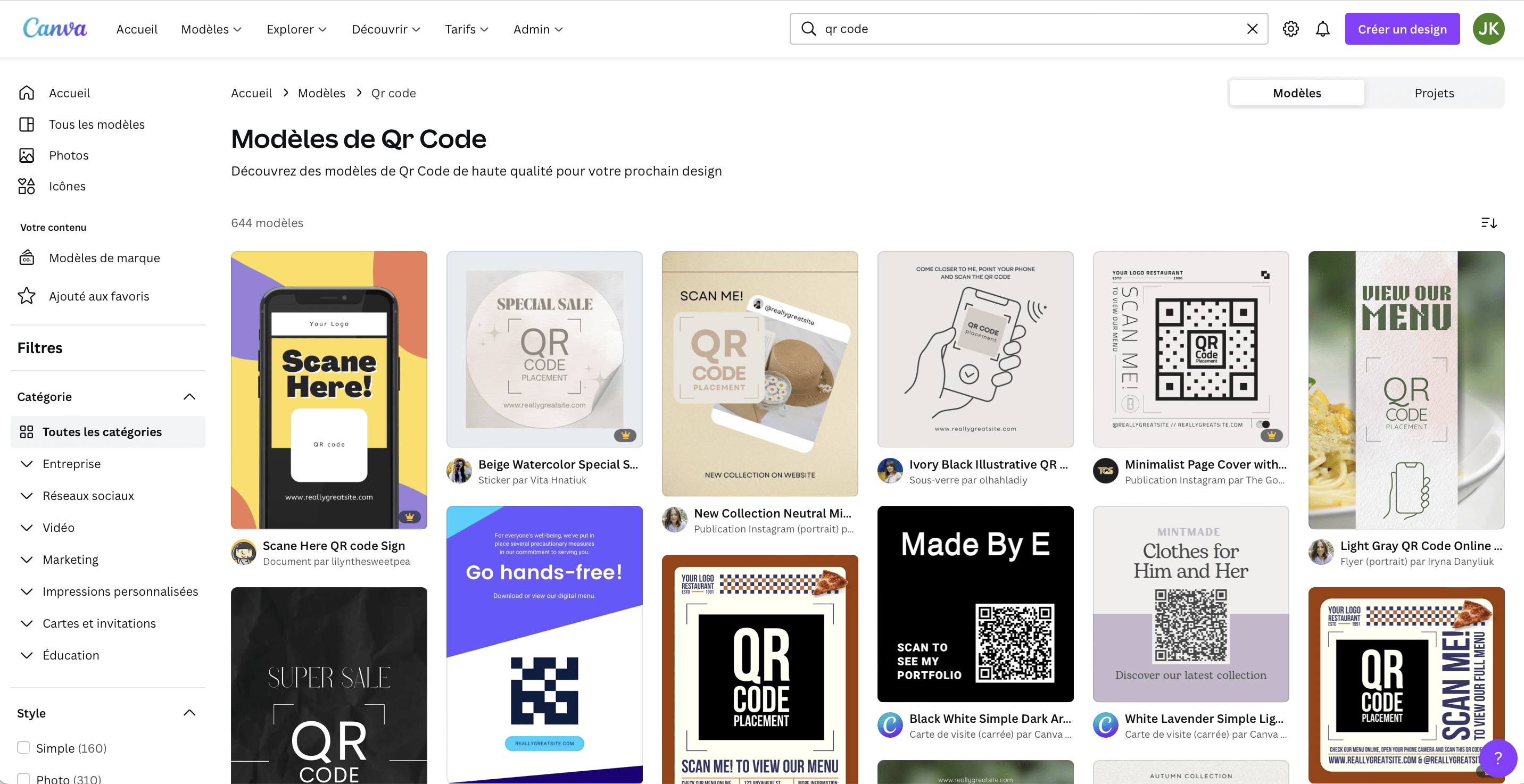
Task: Open Ajouté aux favoris
Action: pos(99,296)
